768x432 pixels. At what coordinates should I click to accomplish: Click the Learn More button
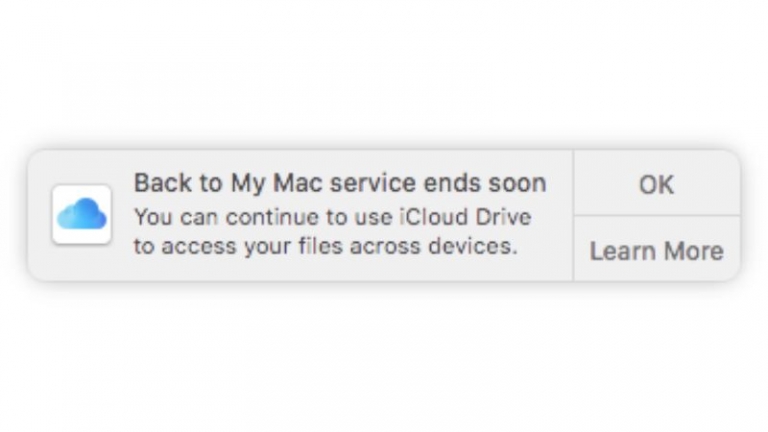point(656,250)
